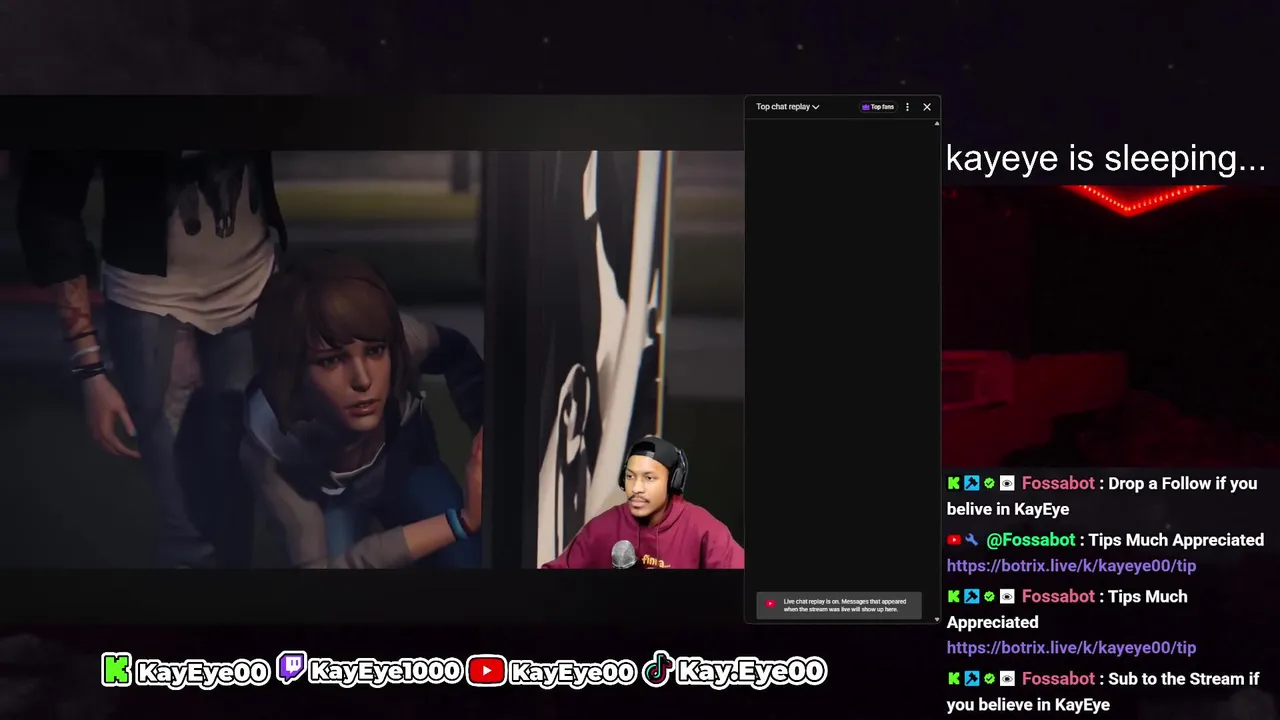Click the red YouTube logo in the bottom banner

point(486,670)
